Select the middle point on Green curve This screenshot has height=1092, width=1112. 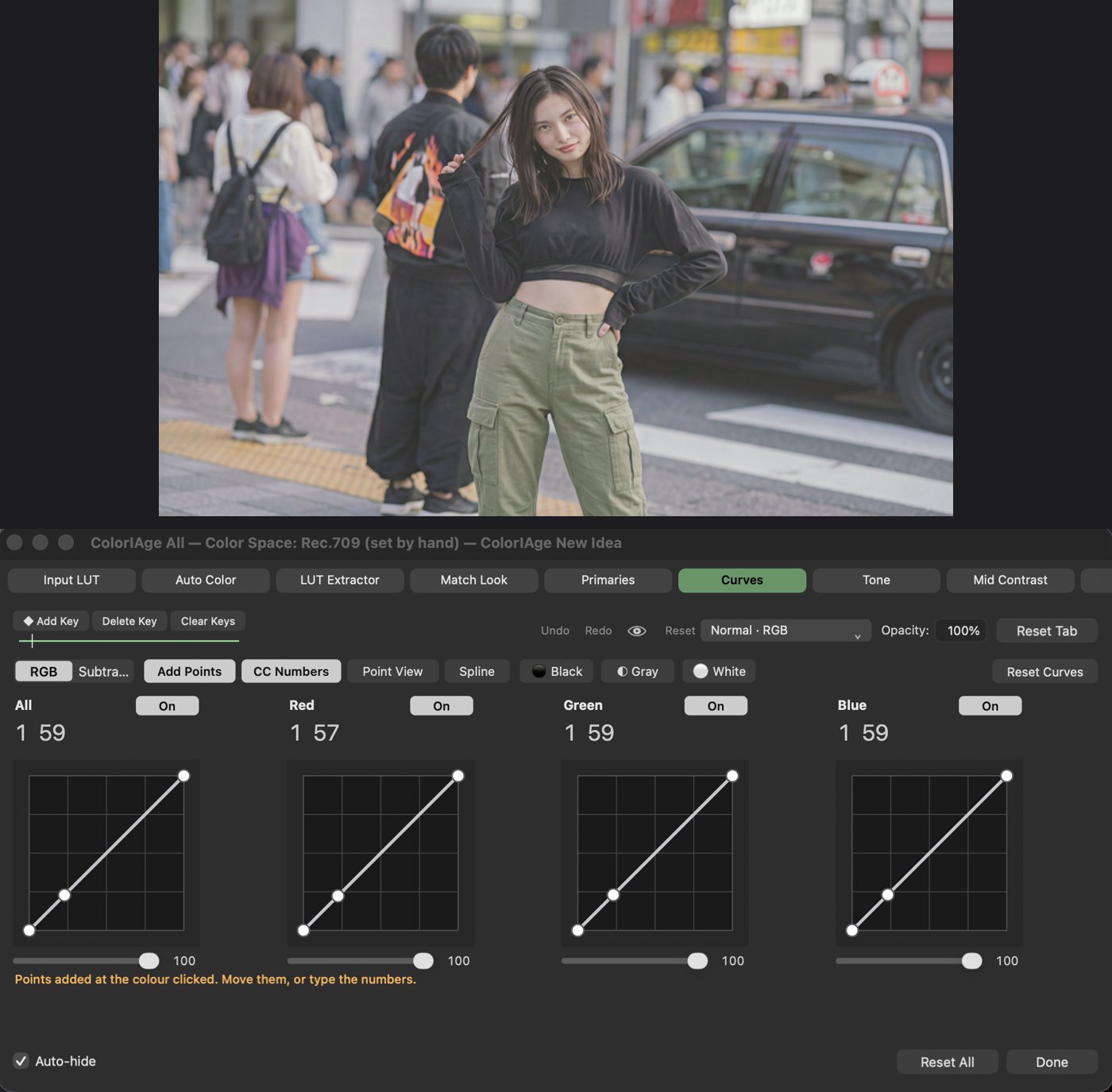(613, 895)
